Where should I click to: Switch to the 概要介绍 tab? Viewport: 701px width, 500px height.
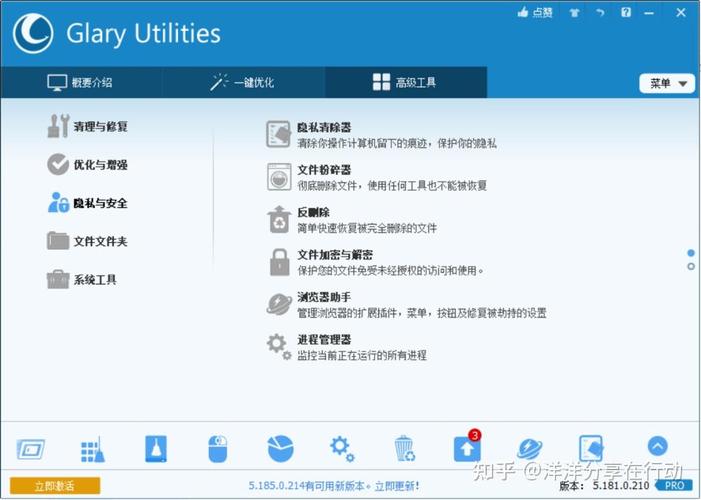(x=80, y=82)
